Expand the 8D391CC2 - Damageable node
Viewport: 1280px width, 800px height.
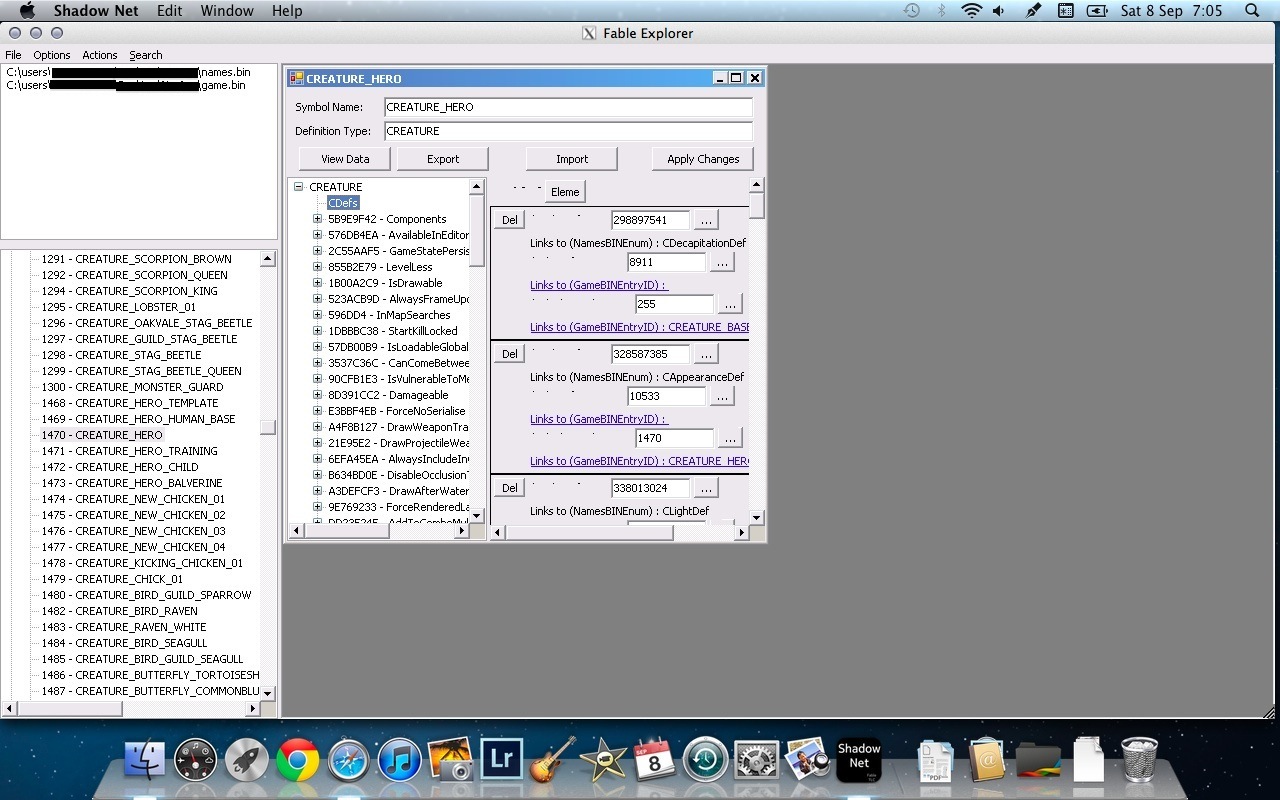(318, 395)
